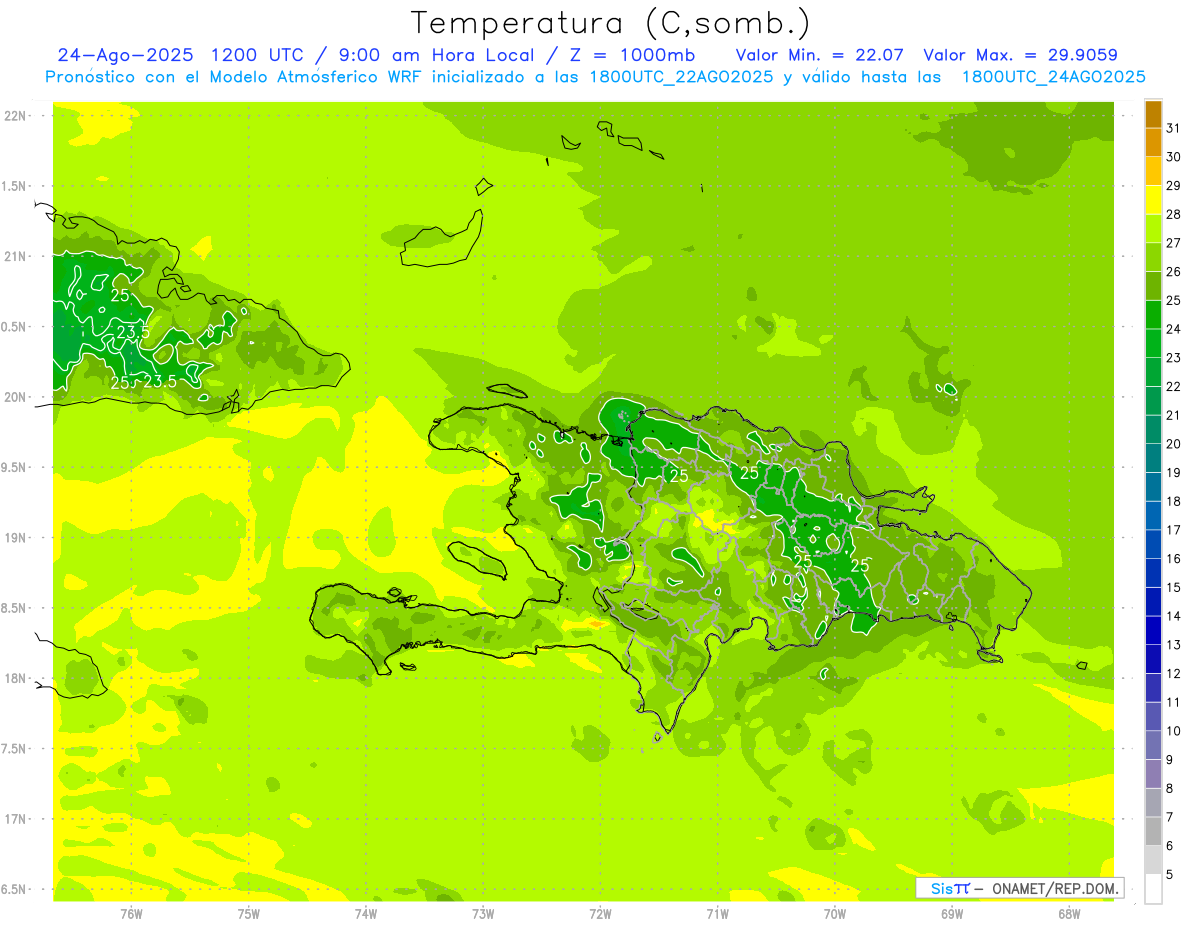Click the colorbar label "12"
This screenshot has width=1200, height=927.
pos(1173,673)
